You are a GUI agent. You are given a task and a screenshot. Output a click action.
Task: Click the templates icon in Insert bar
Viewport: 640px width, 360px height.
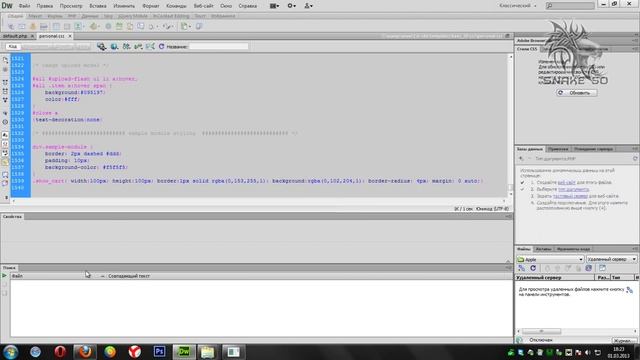coord(185,27)
